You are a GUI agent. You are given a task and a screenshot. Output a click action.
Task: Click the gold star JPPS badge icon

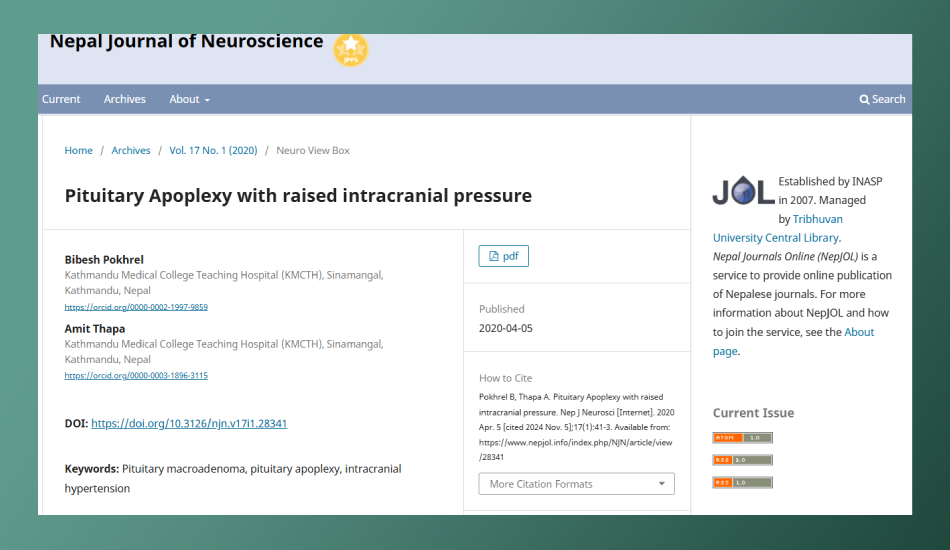pyautogui.click(x=351, y=49)
